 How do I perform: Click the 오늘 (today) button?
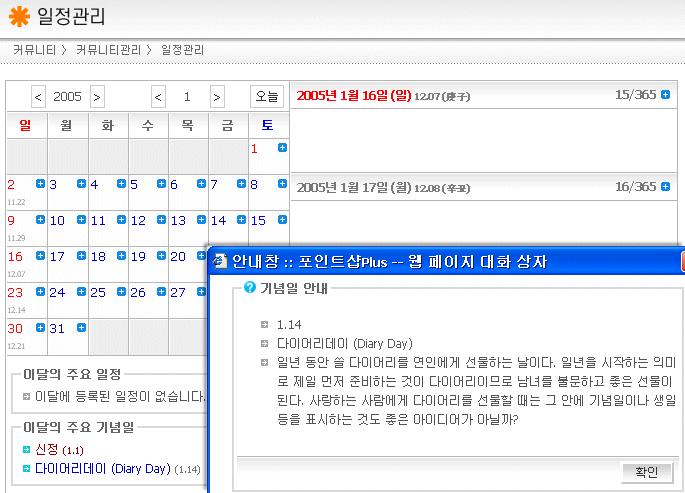[x=267, y=97]
